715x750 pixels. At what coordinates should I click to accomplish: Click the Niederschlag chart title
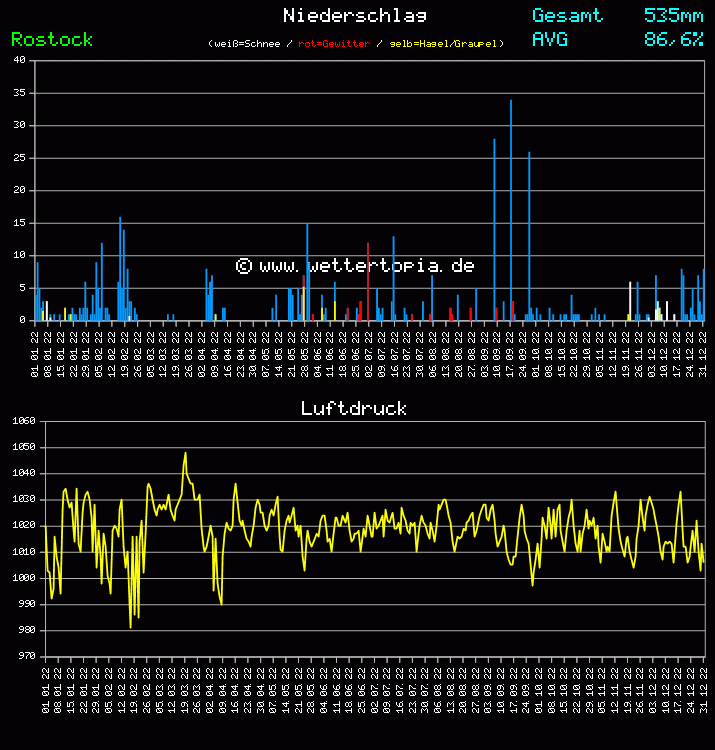point(355,15)
